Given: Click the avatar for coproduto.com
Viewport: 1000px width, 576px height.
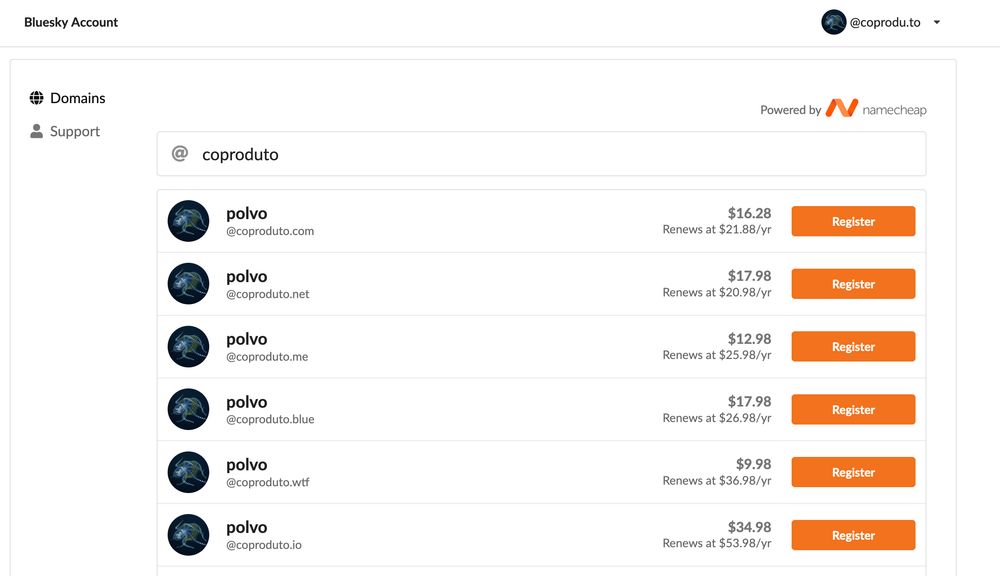Looking at the screenshot, I should (x=188, y=221).
